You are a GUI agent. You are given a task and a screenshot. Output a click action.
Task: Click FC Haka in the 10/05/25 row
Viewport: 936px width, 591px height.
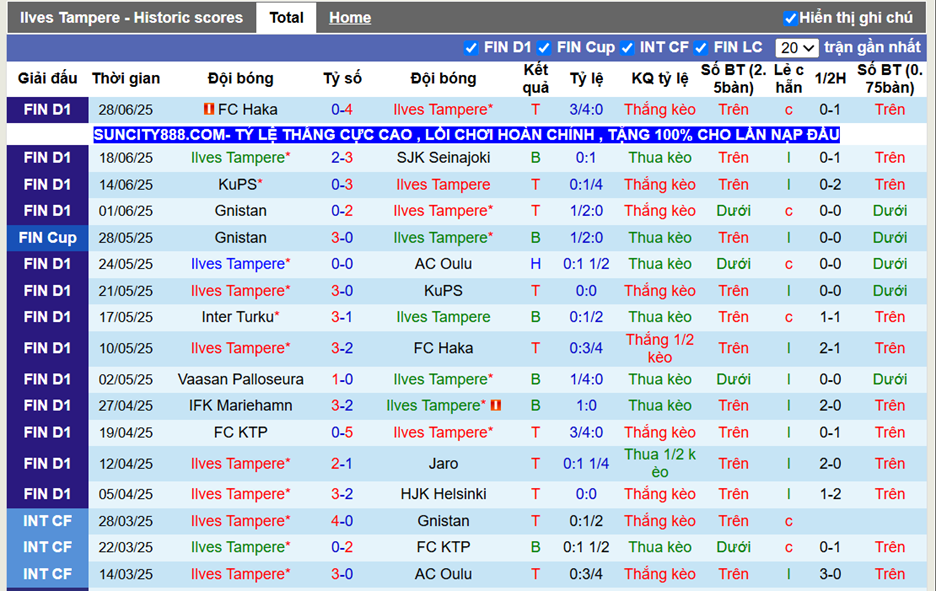(443, 348)
